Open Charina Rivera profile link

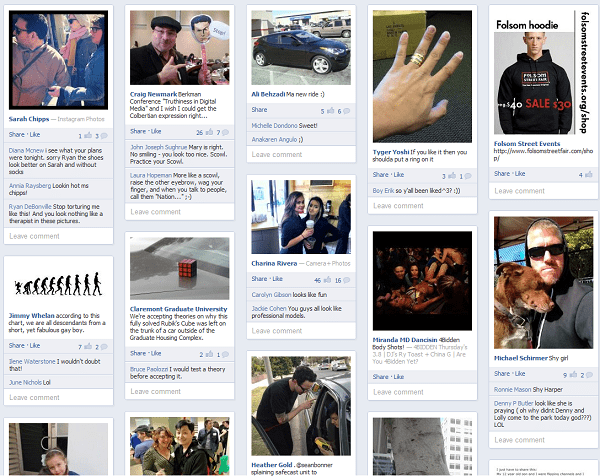[x=274, y=263]
